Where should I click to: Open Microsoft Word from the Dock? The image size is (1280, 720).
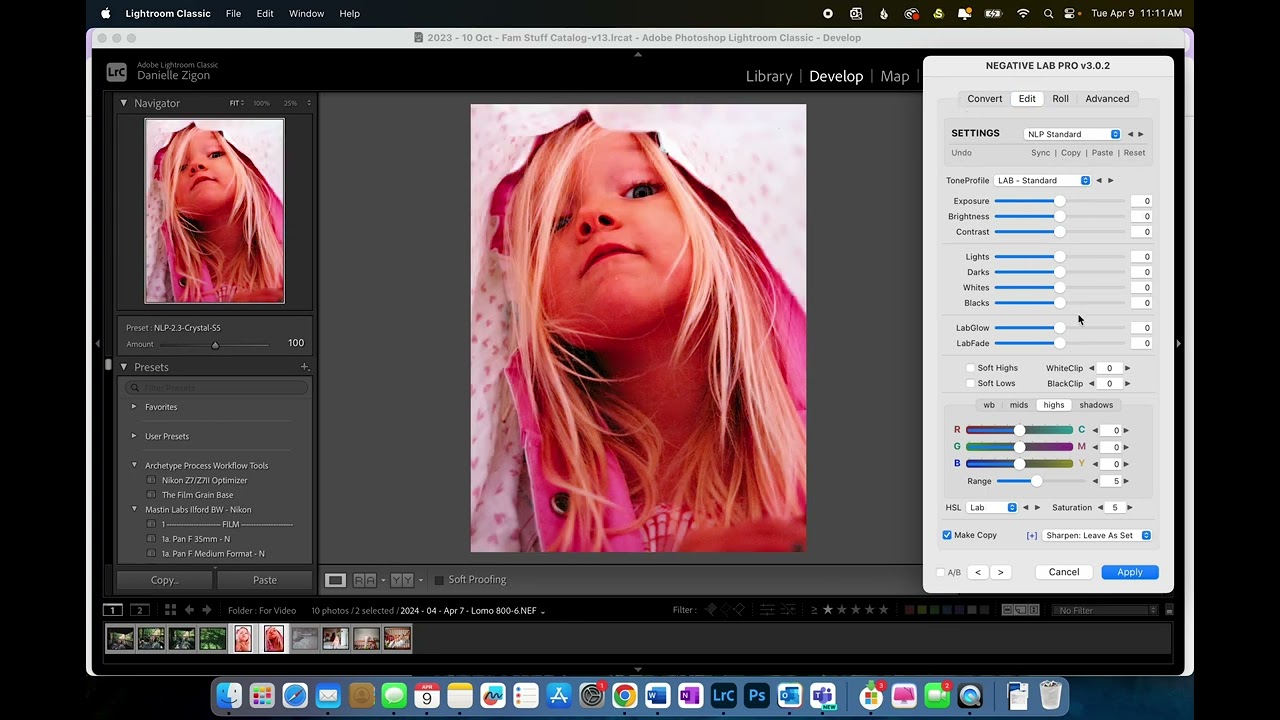(x=657, y=695)
